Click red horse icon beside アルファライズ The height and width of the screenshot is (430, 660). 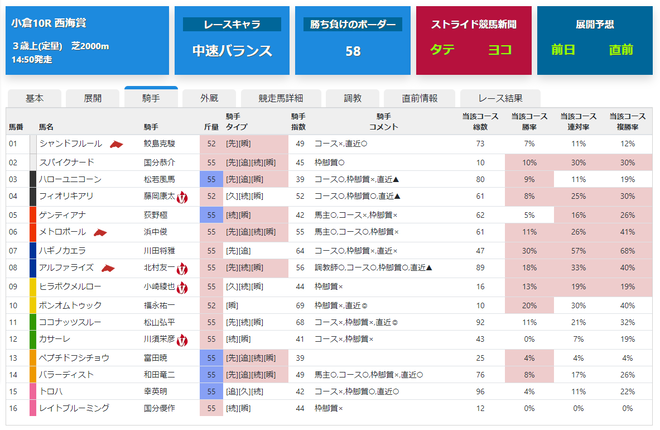coord(108,268)
